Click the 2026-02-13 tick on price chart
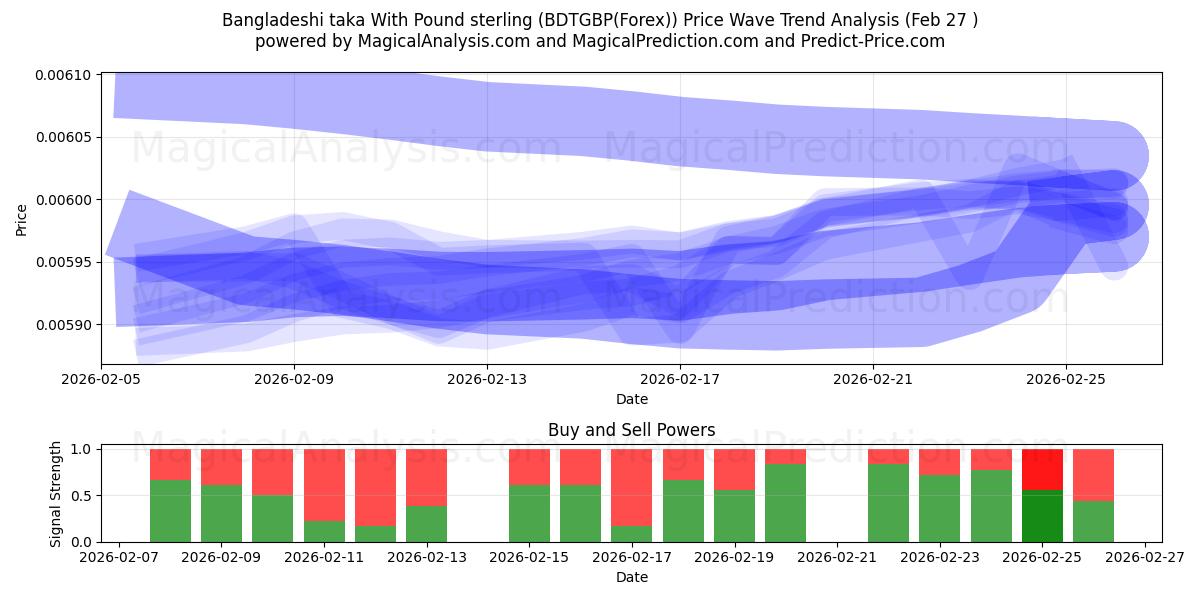 487,379
